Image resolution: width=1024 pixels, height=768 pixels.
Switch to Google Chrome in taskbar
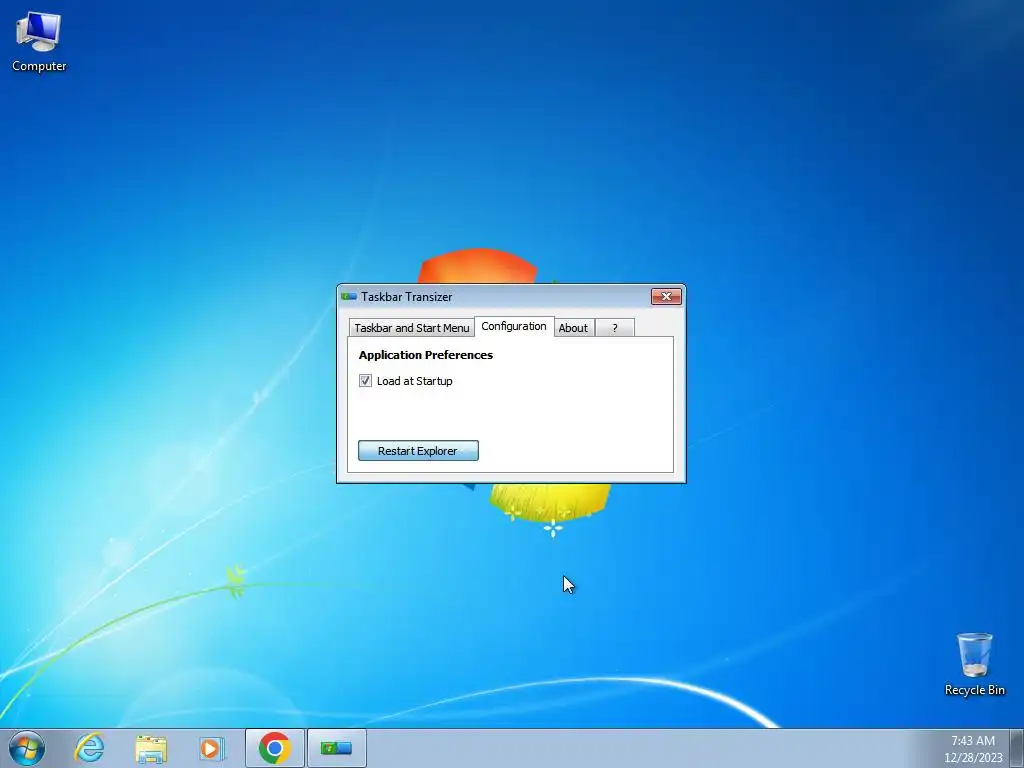[275, 748]
